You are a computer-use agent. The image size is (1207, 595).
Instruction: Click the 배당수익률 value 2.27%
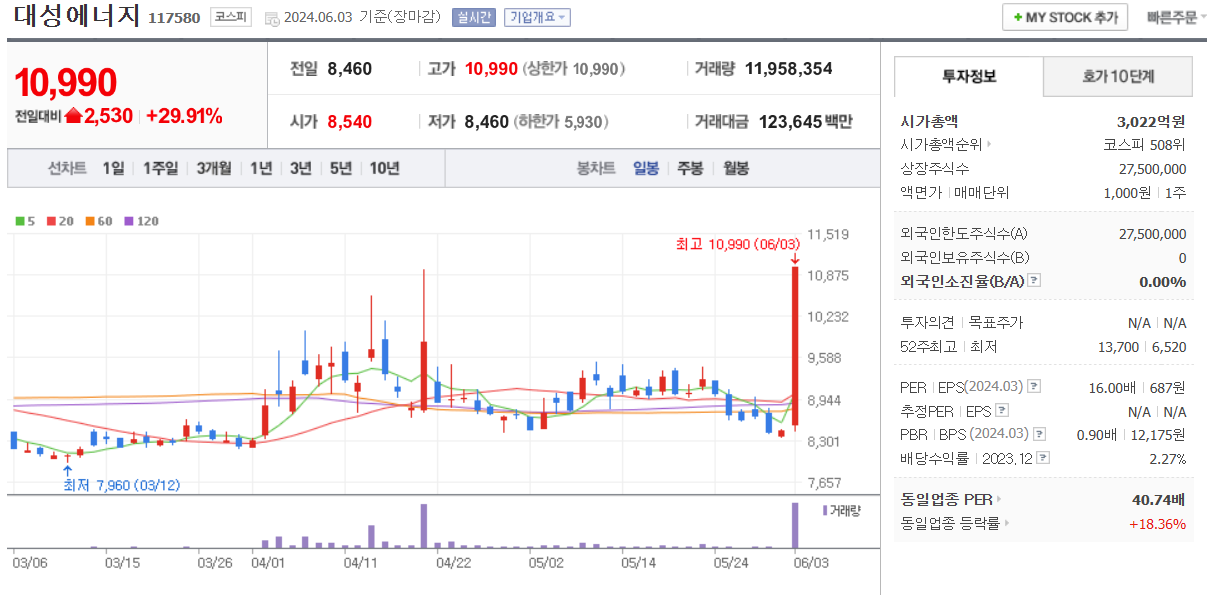tap(1167, 459)
